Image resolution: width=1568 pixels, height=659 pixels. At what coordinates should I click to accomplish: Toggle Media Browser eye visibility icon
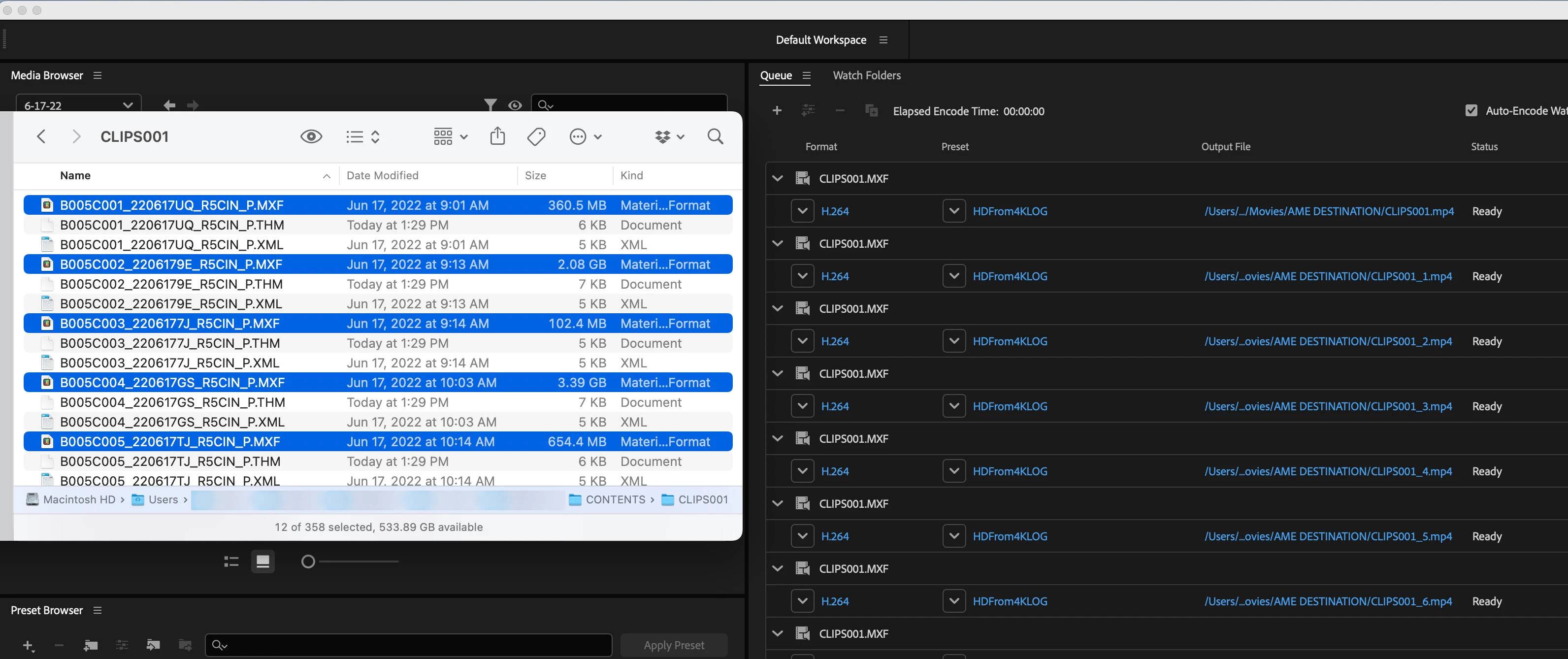point(515,104)
